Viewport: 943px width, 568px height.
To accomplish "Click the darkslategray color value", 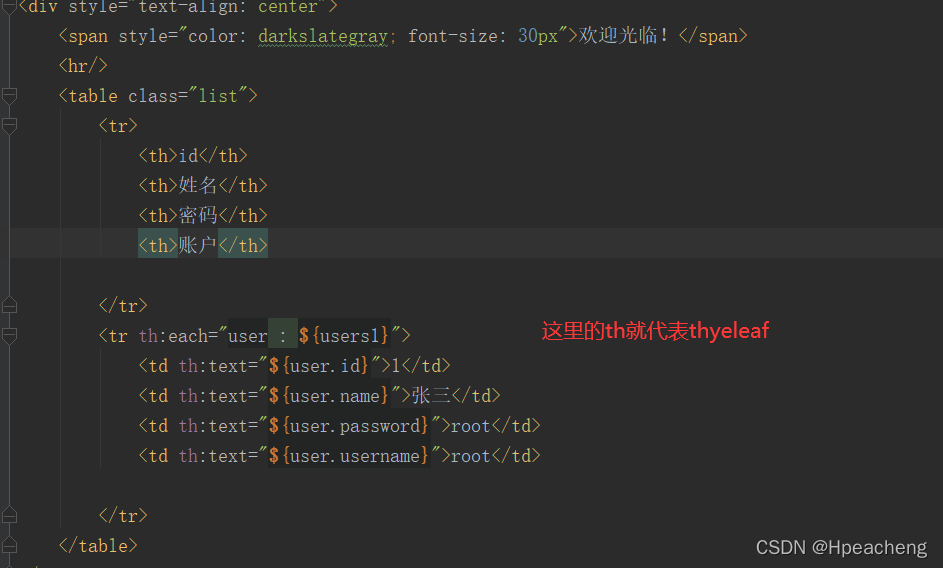I will [x=323, y=37].
